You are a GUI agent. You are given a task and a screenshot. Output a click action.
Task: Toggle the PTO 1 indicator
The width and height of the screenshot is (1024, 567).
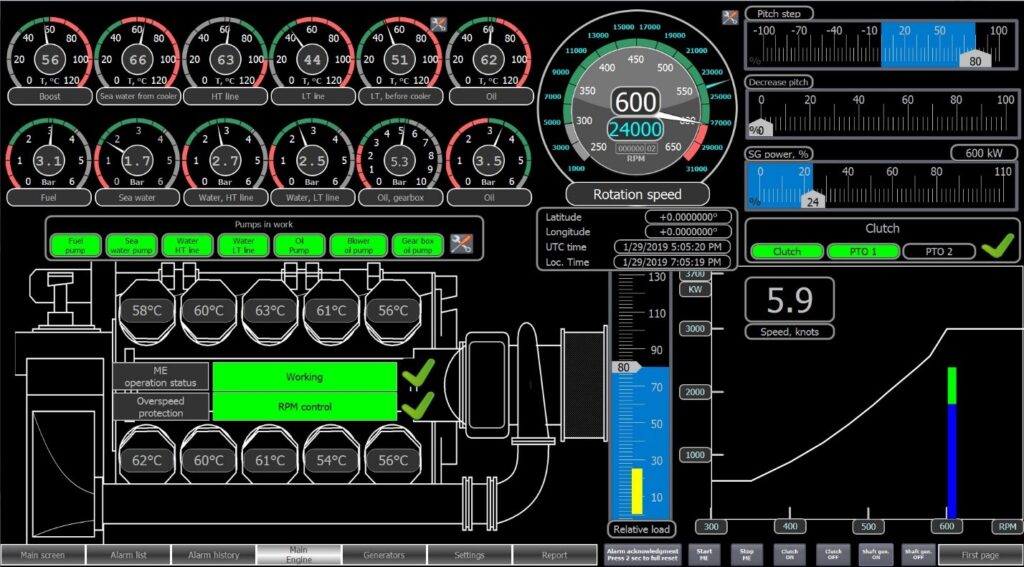[x=862, y=251]
